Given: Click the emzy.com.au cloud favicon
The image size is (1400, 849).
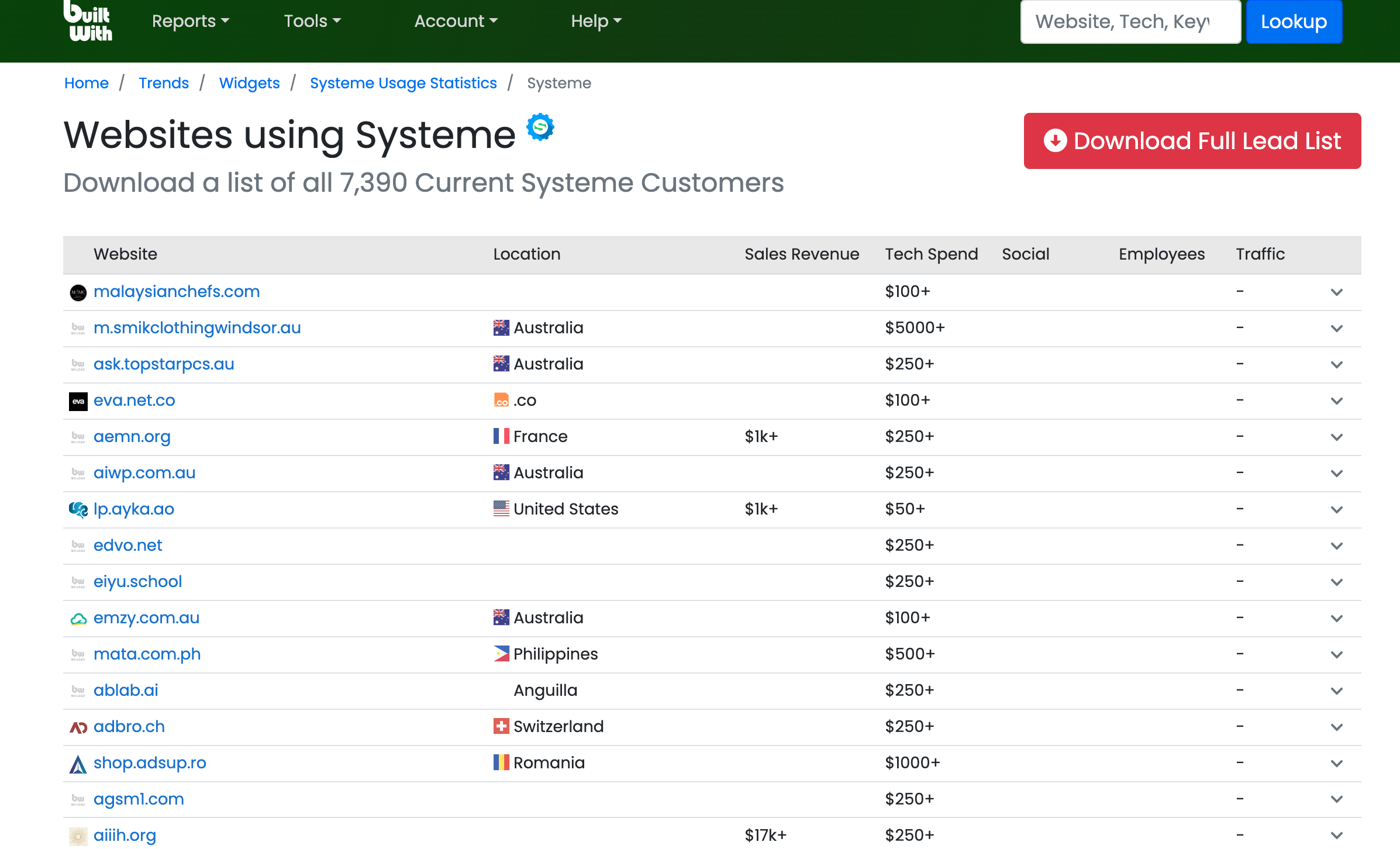Looking at the screenshot, I should click(78, 619).
